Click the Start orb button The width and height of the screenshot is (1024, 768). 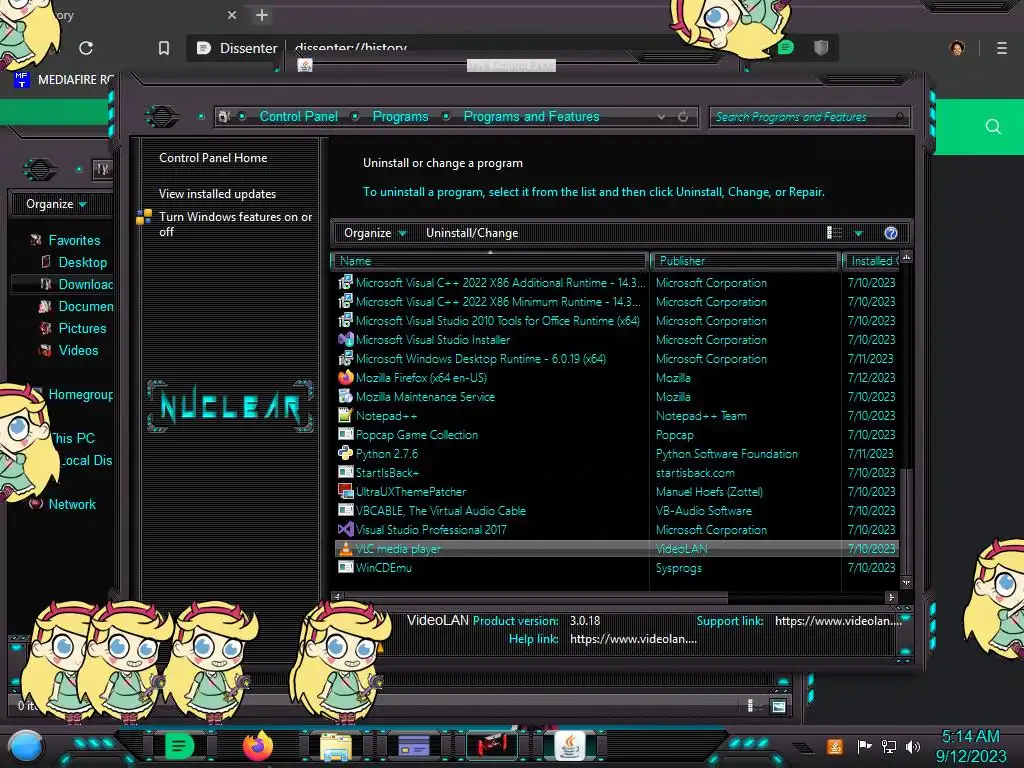[26, 748]
